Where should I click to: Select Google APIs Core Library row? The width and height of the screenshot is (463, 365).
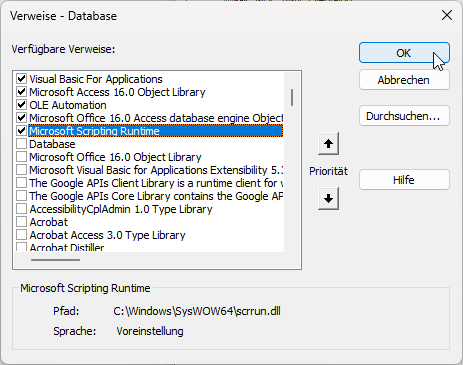(156, 196)
